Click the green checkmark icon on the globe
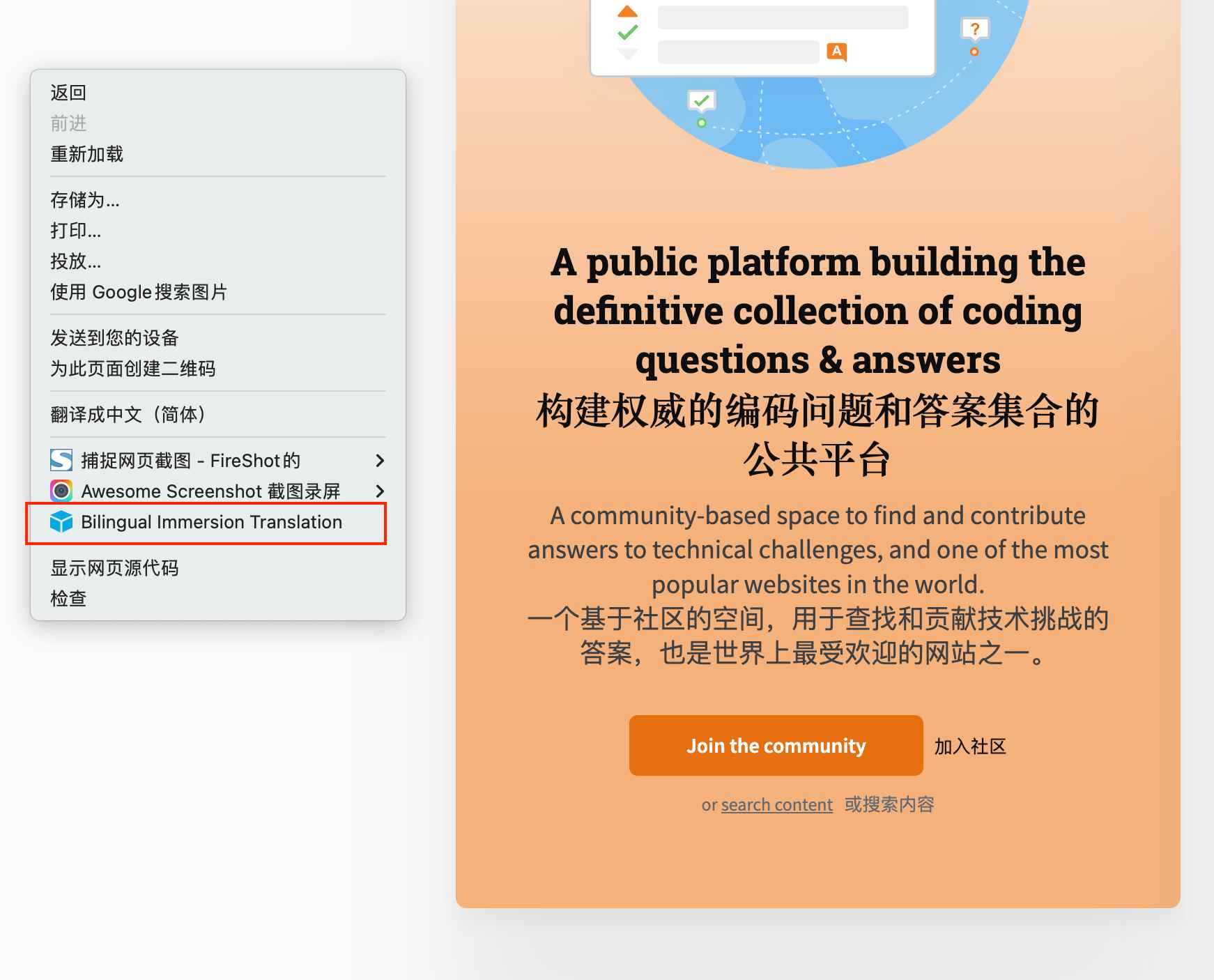Image resolution: width=1214 pixels, height=980 pixels. pos(702,100)
